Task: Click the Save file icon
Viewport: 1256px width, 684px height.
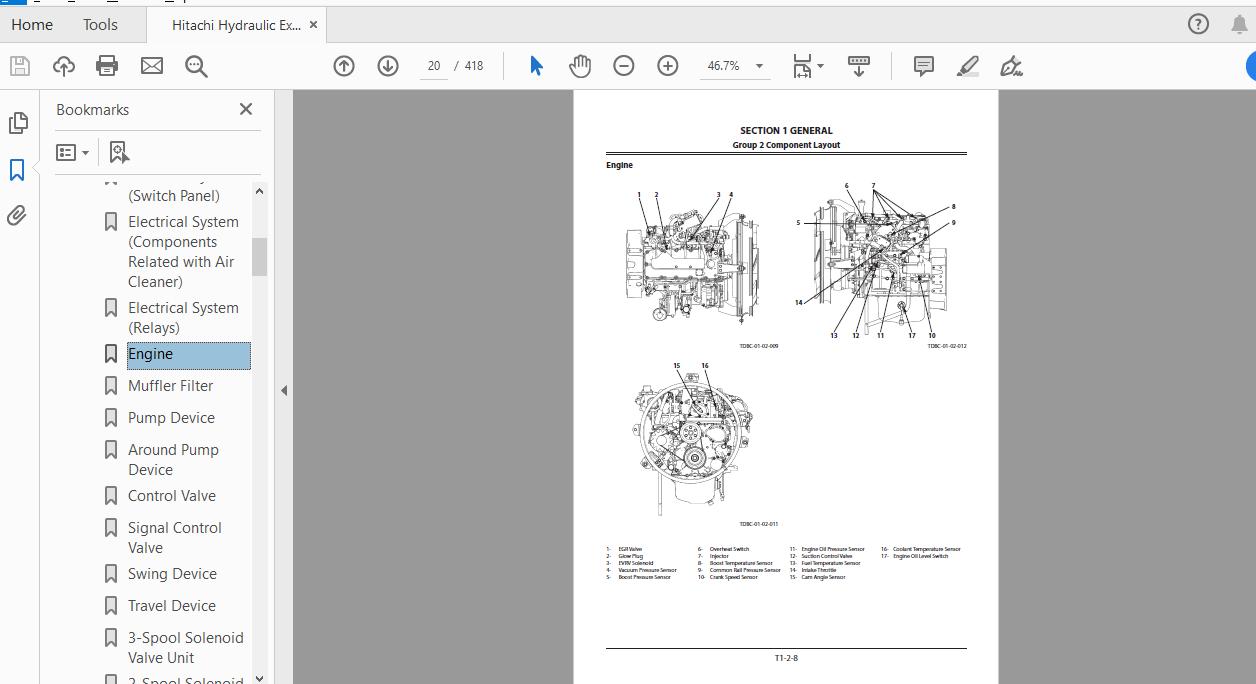Action: pos(19,66)
